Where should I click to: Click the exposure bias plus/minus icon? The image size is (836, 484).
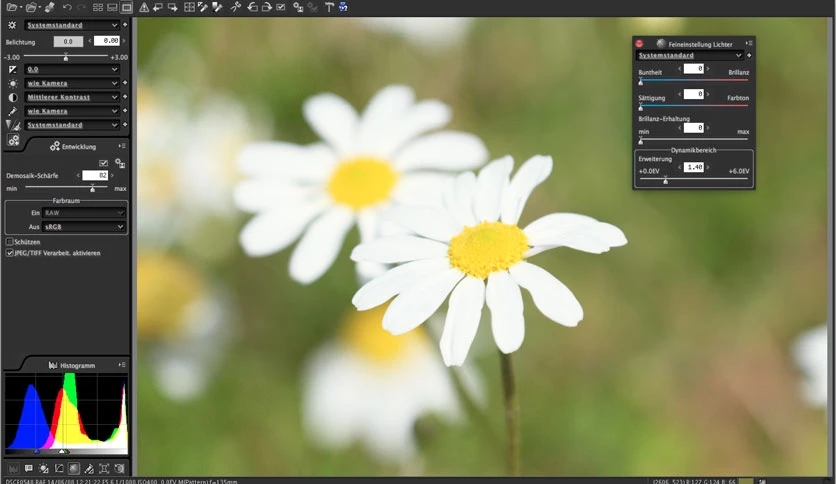[12, 69]
